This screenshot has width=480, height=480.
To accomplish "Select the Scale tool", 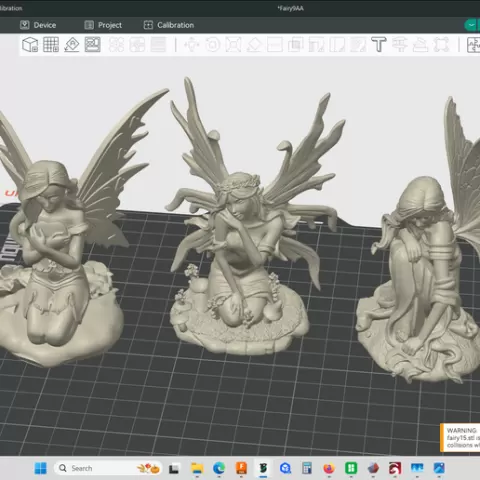I will click(x=233, y=45).
